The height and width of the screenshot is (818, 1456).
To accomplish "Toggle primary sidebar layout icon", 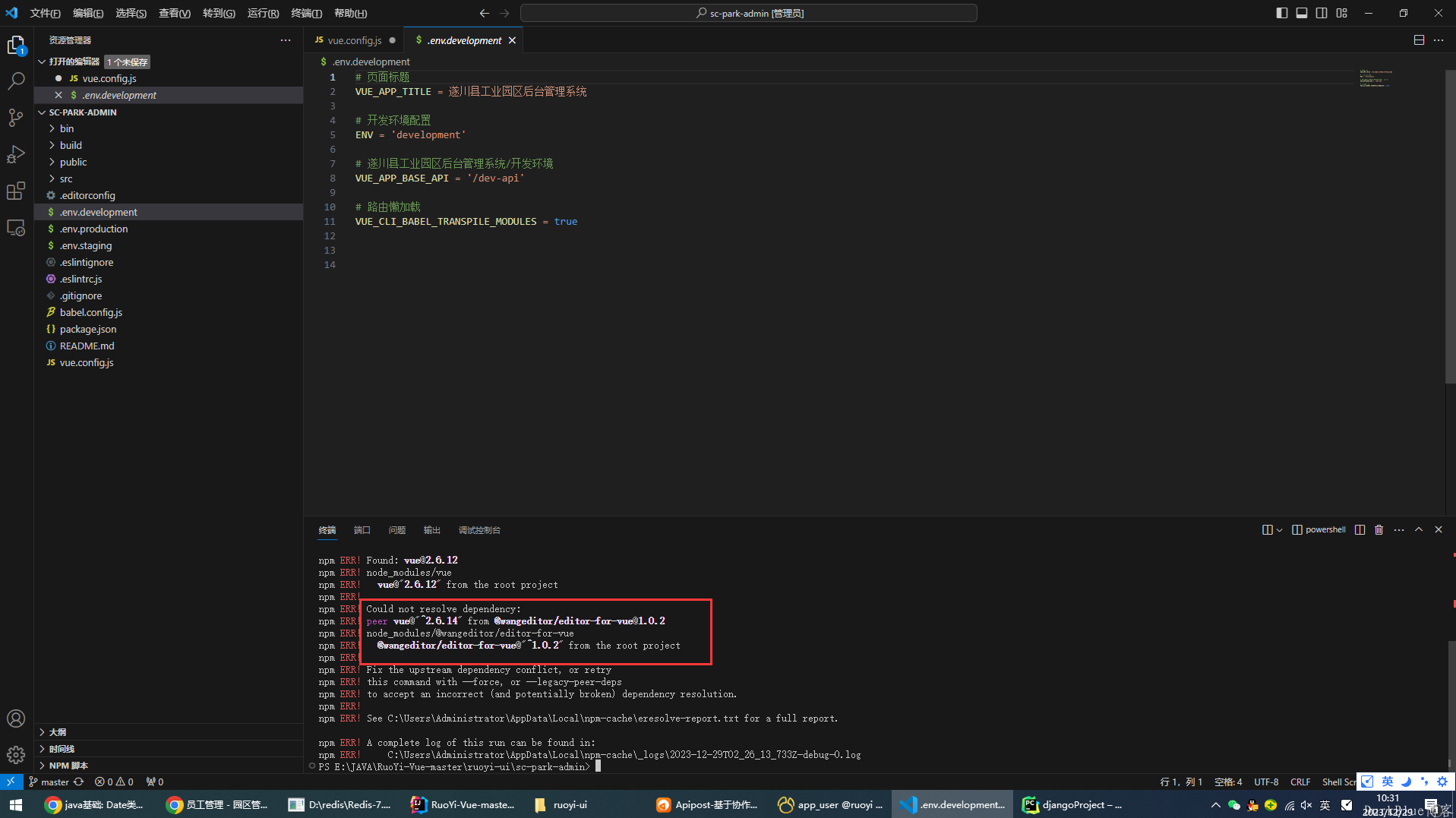I will click(x=1282, y=13).
